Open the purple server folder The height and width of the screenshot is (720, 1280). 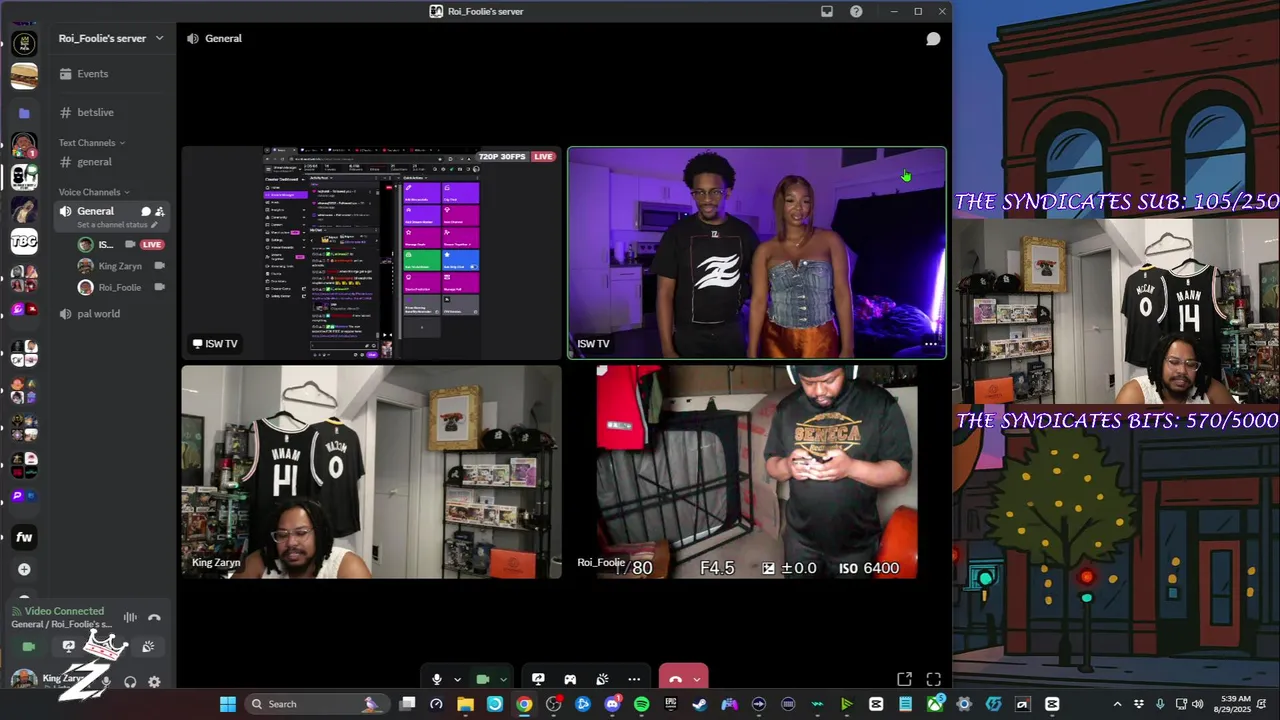pyautogui.click(x=24, y=113)
